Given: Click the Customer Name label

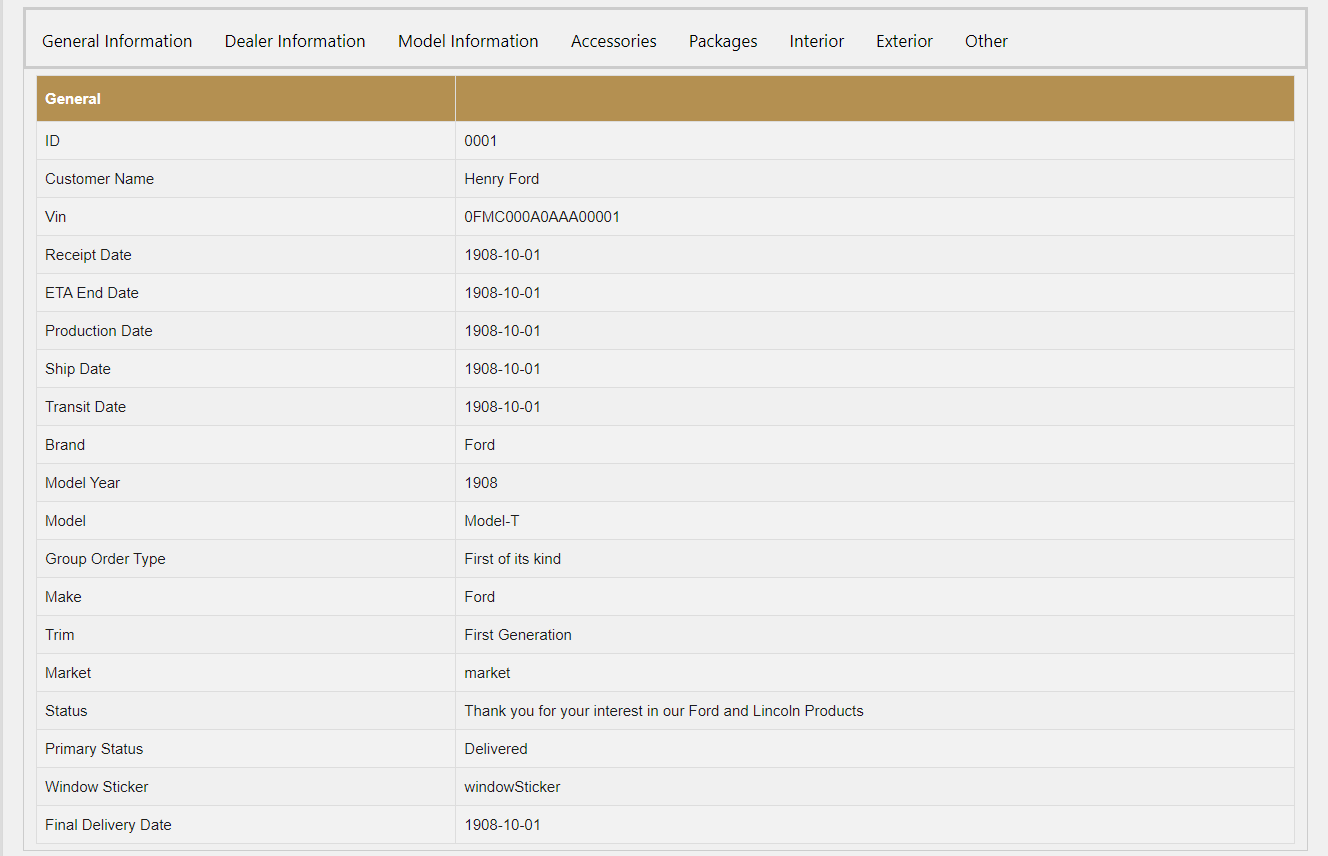Looking at the screenshot, I should coord(100,179).
